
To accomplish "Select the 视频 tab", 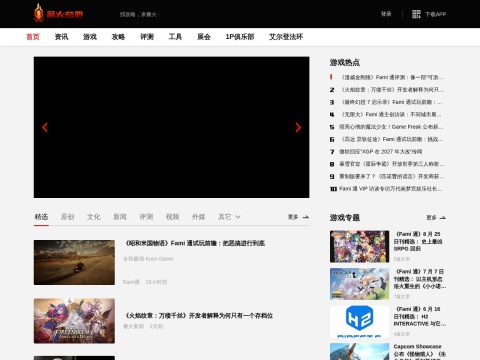I will click(172, 217).
